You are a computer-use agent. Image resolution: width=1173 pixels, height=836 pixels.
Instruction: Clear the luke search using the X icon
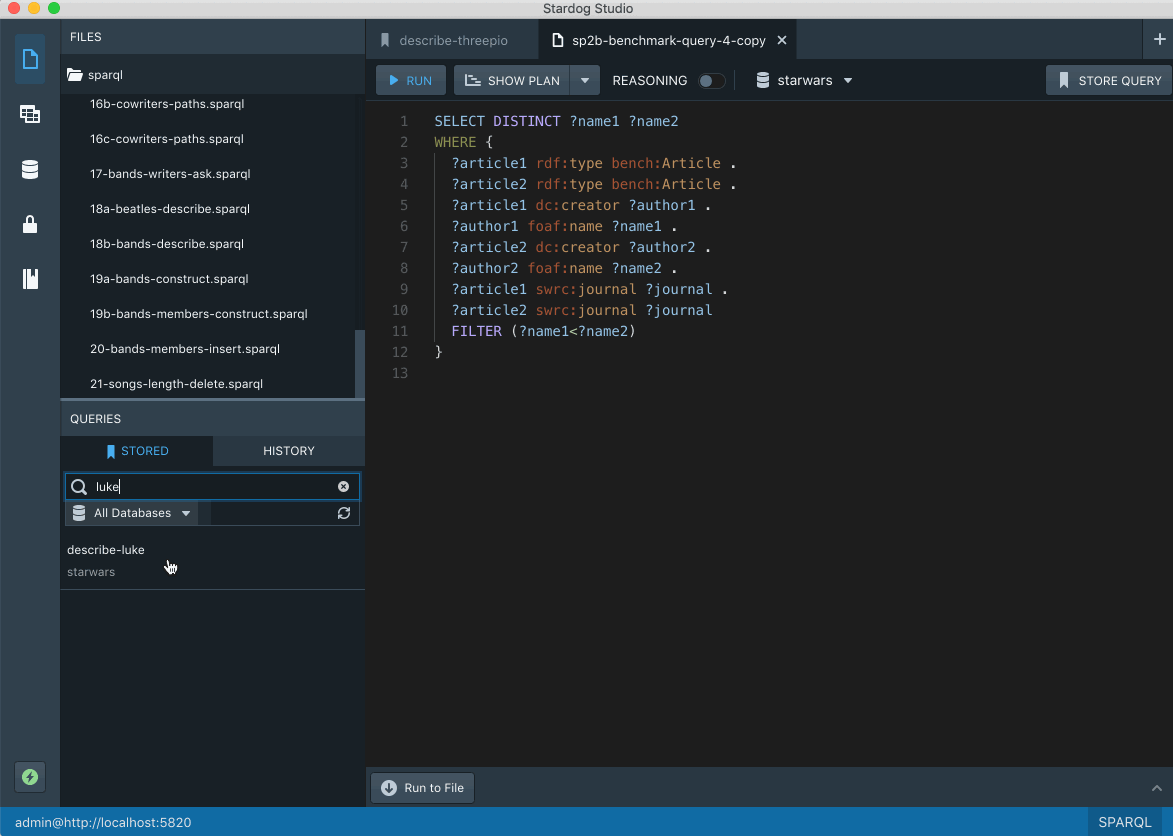point(343,486)
